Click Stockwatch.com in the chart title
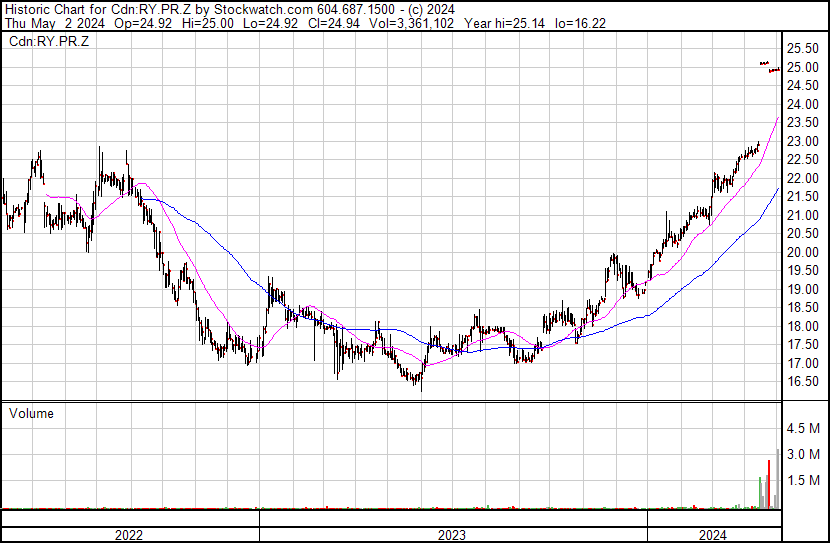This screenshot has width=830, height=543. pyautogui.click(x=247, y=8)
